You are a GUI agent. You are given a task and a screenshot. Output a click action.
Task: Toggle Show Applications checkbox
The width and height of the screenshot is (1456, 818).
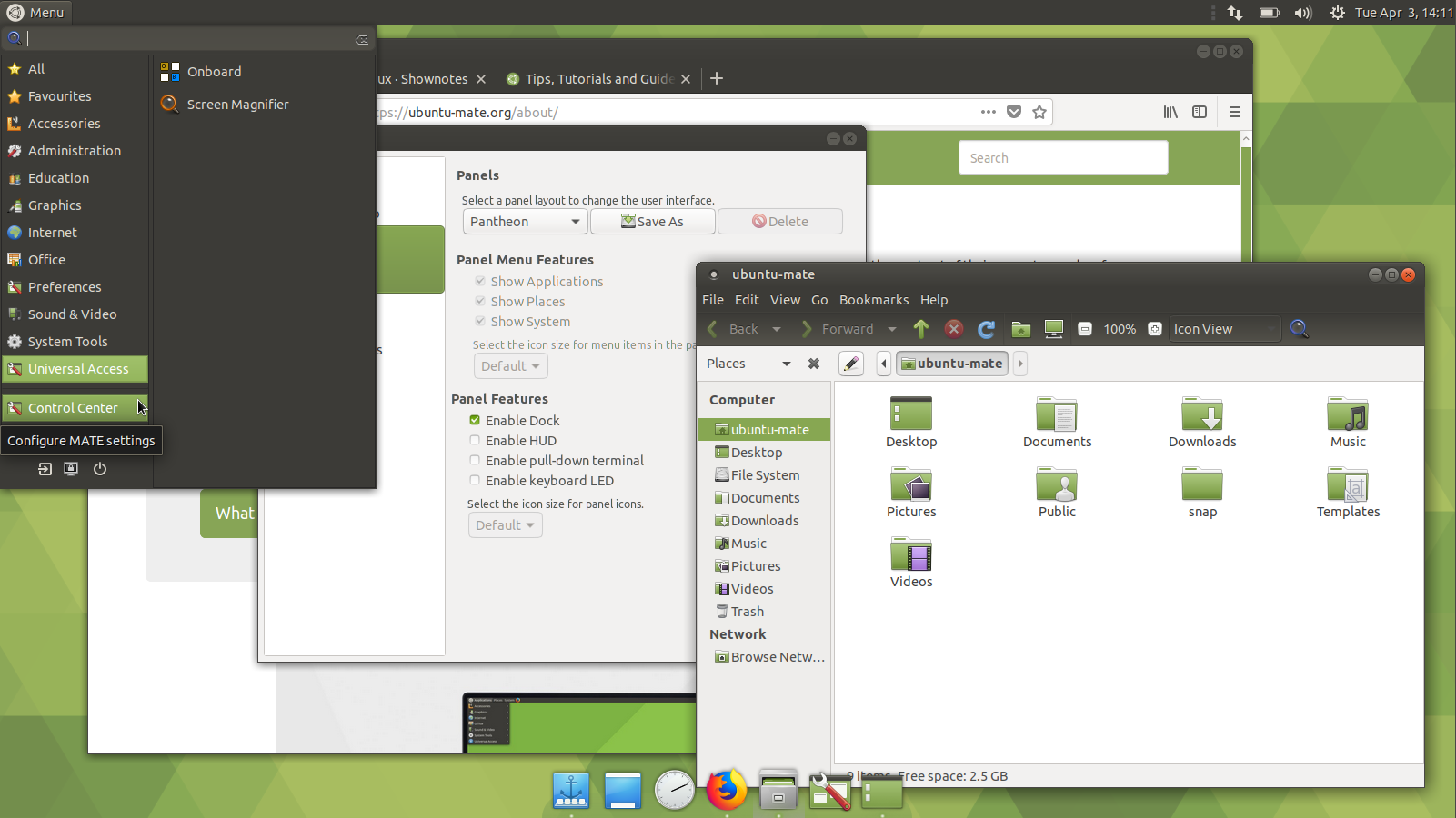click(x=480, y=281)
